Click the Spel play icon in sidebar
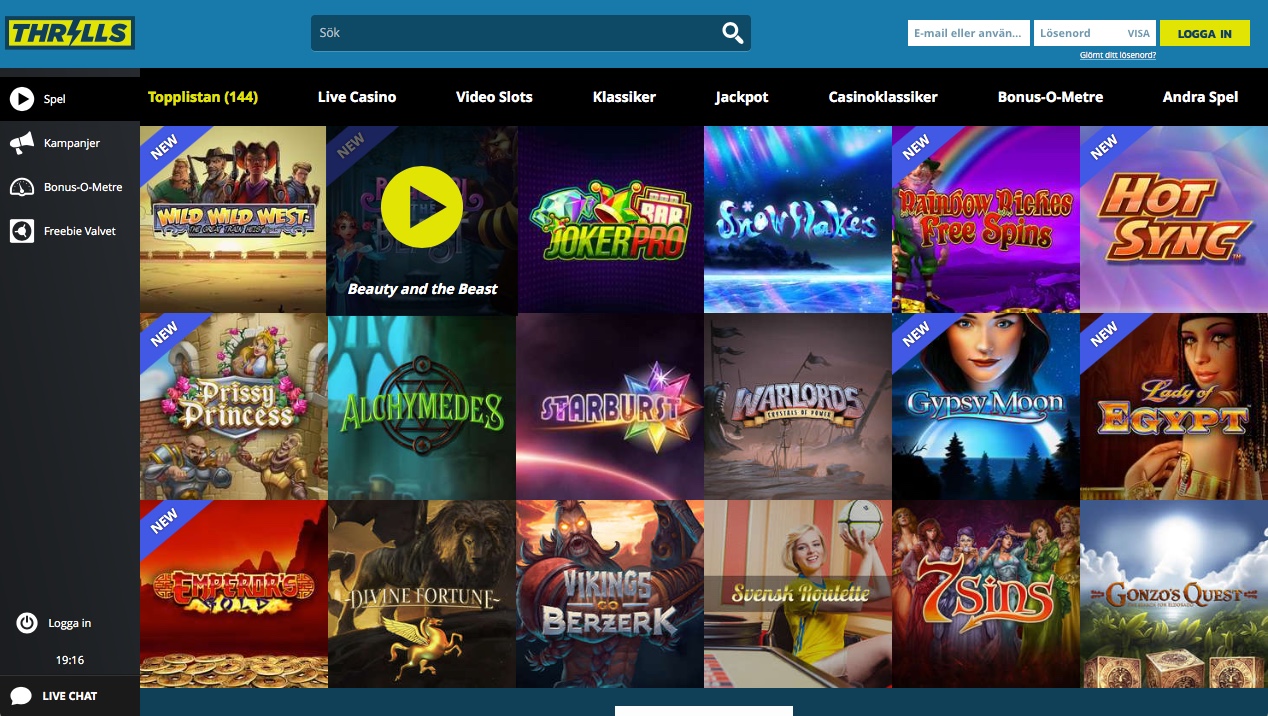Image resolution: width=1268 pixels, height=716 pixels. click(21, 99)
